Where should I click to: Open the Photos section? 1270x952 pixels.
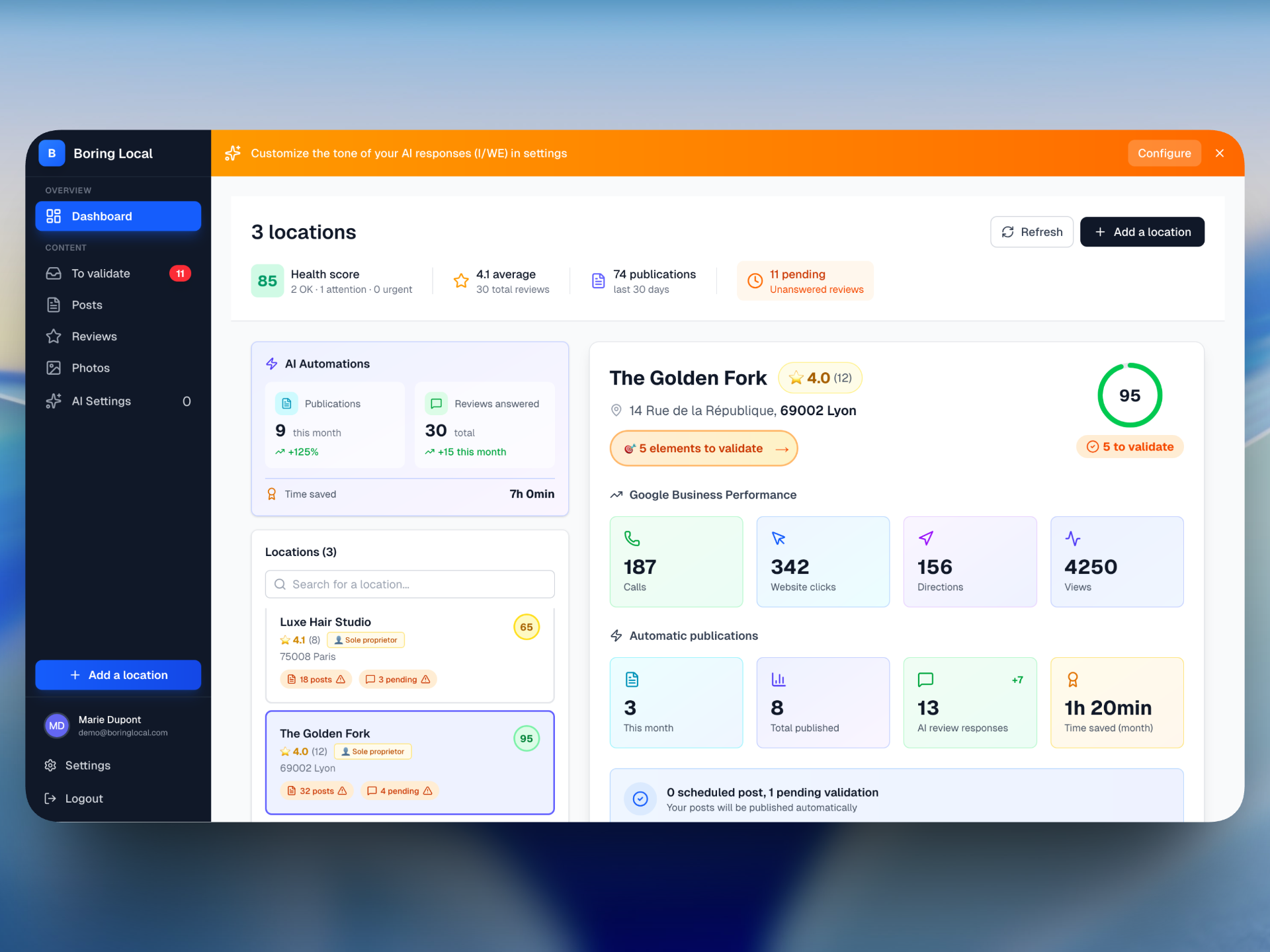pyautogui.click(x=91, y=368)
